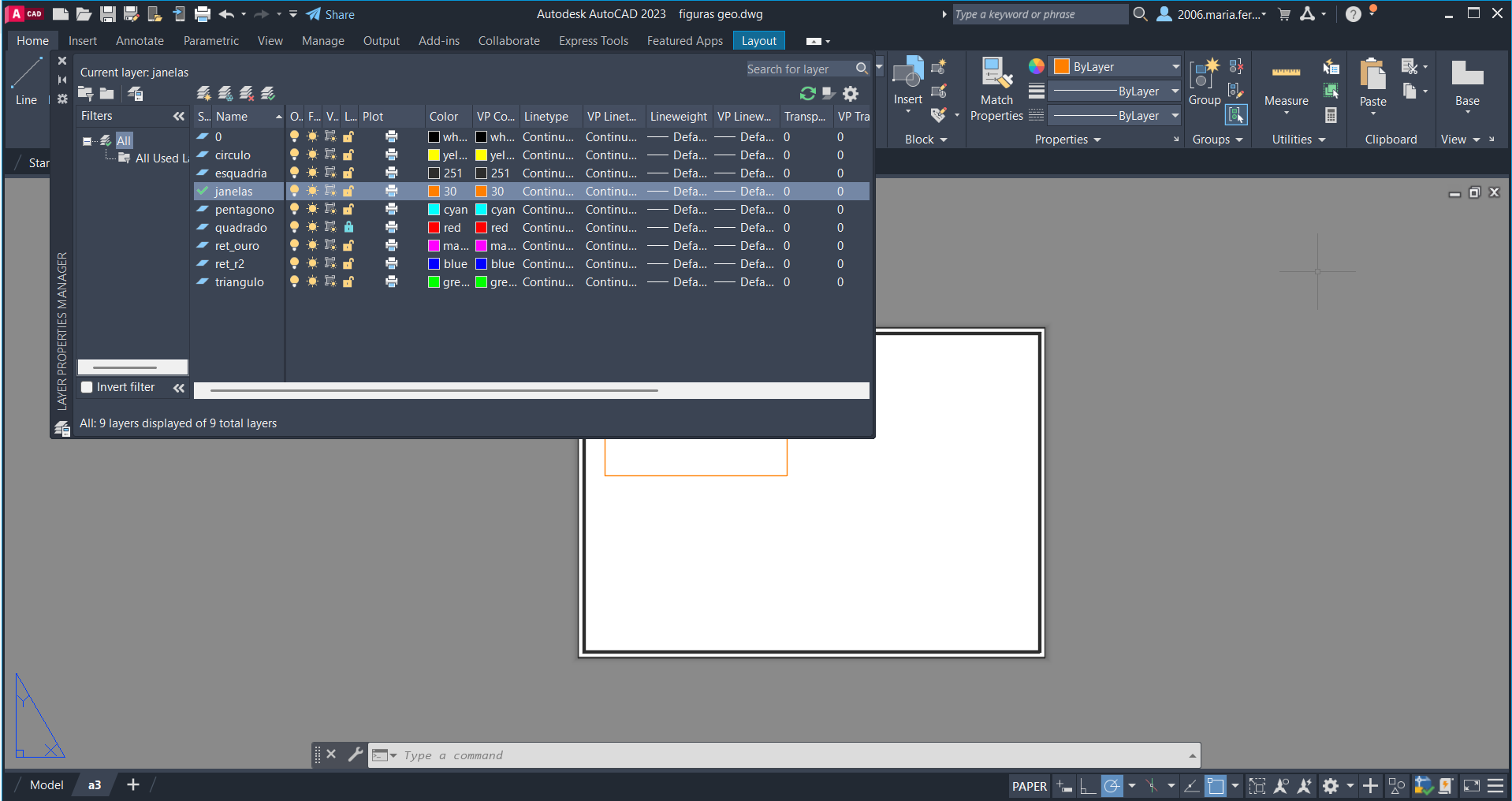Click the Measure tool
The height and width of the screenshot is (801, 1512).
(x=1286, y=87)
